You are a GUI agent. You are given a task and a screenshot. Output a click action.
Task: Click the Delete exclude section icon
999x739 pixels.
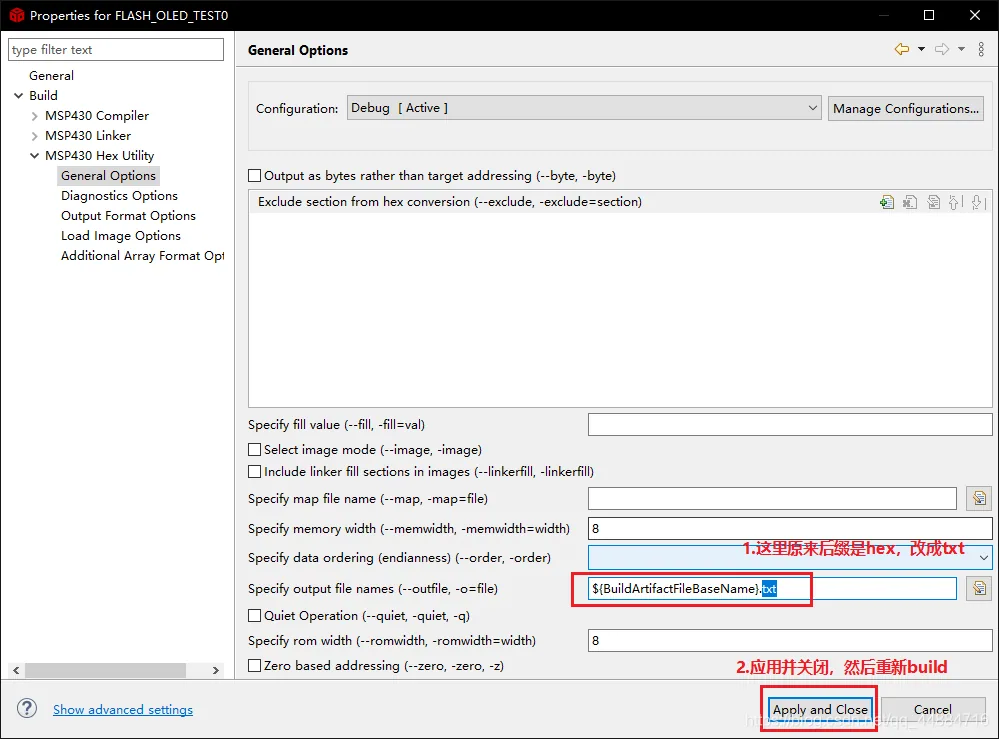click(x=910, y=203)
